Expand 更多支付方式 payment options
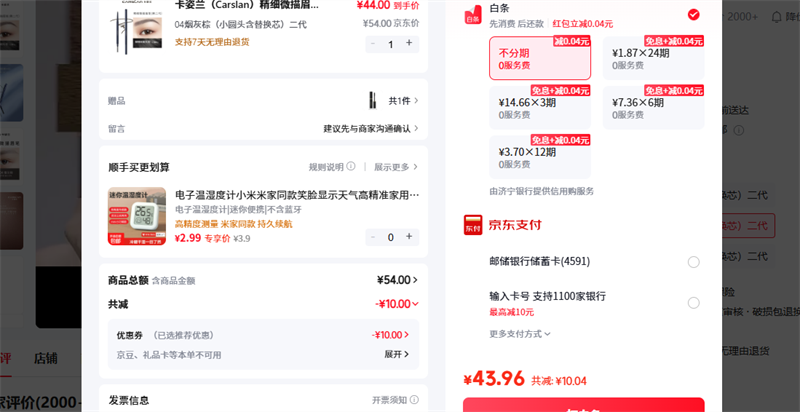This screenshot has width=800, height=412. click(x=520, y=334)
